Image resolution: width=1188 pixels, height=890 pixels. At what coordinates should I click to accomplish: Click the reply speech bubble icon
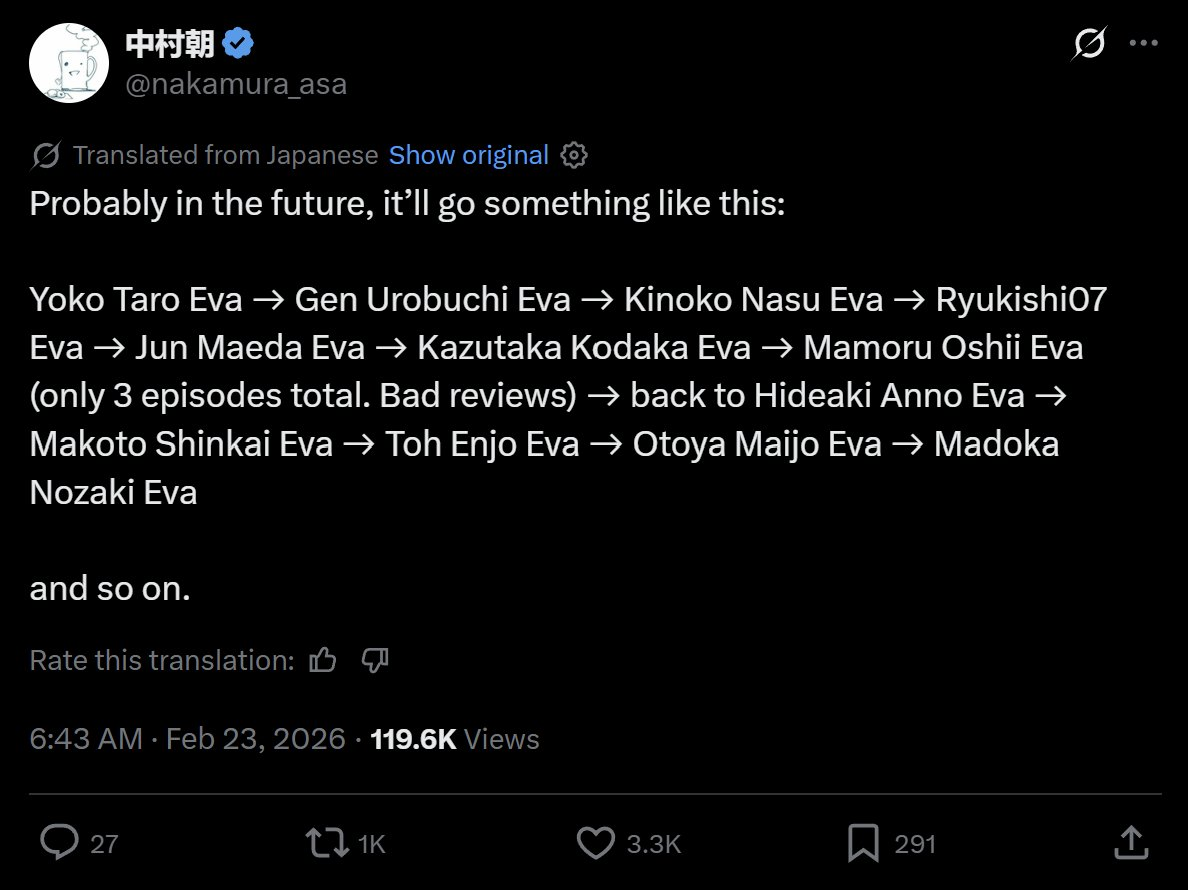59,842
